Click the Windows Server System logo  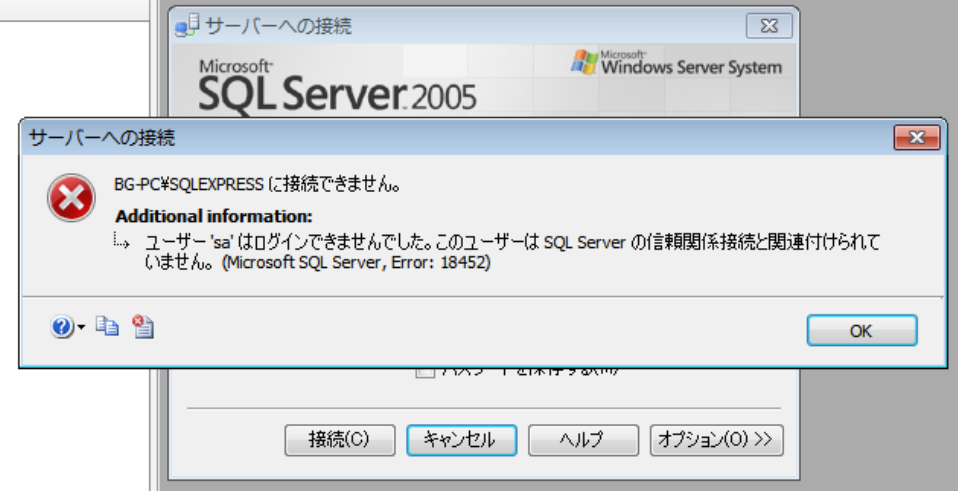coord(676,63)
